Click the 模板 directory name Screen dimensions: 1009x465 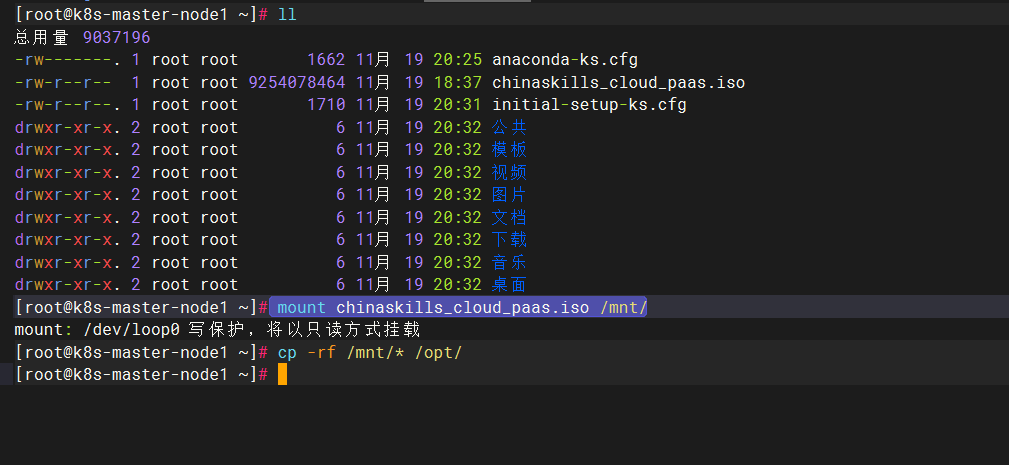(x=509, y=150)
